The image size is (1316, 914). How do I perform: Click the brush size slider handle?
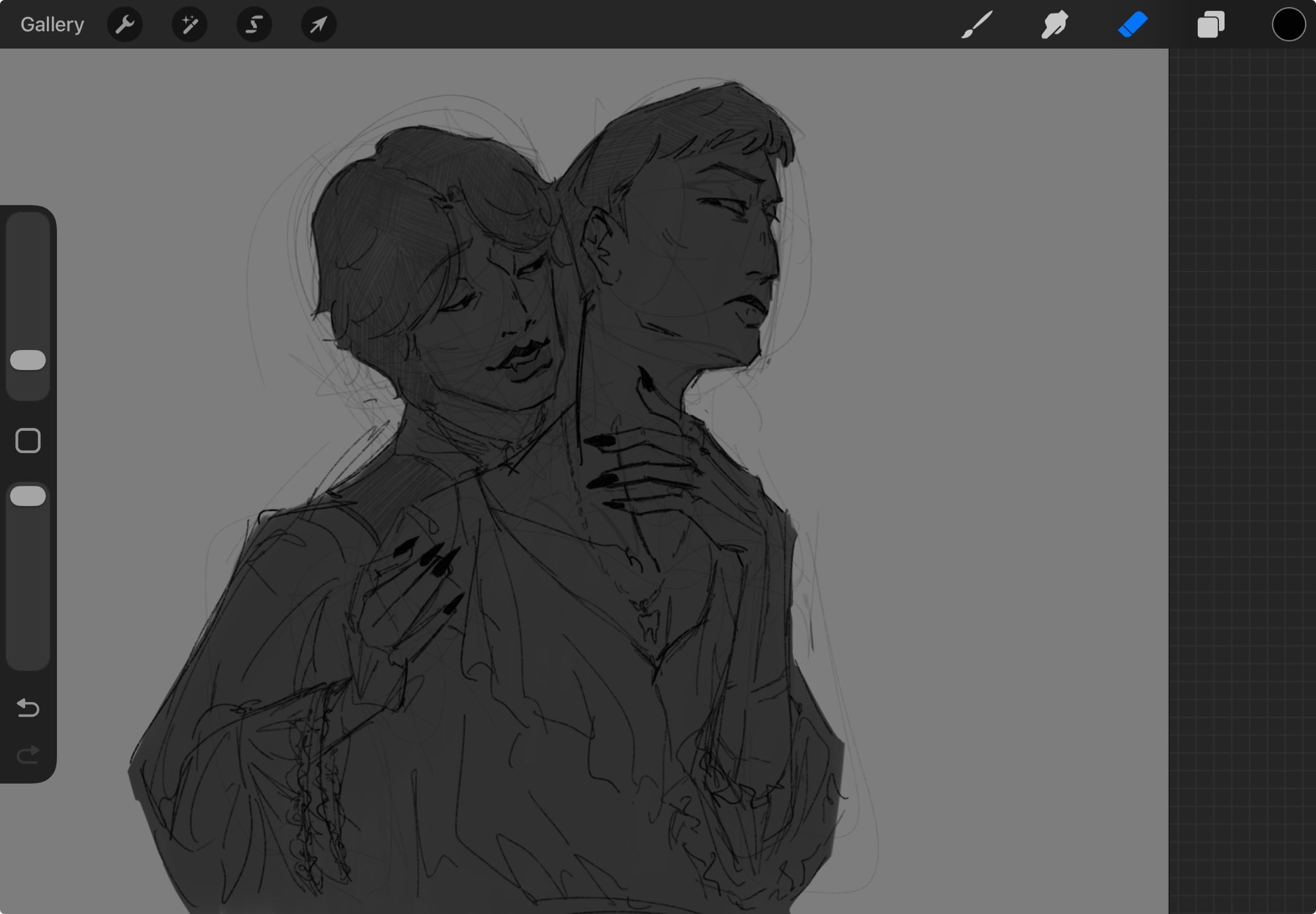[28, 360]
